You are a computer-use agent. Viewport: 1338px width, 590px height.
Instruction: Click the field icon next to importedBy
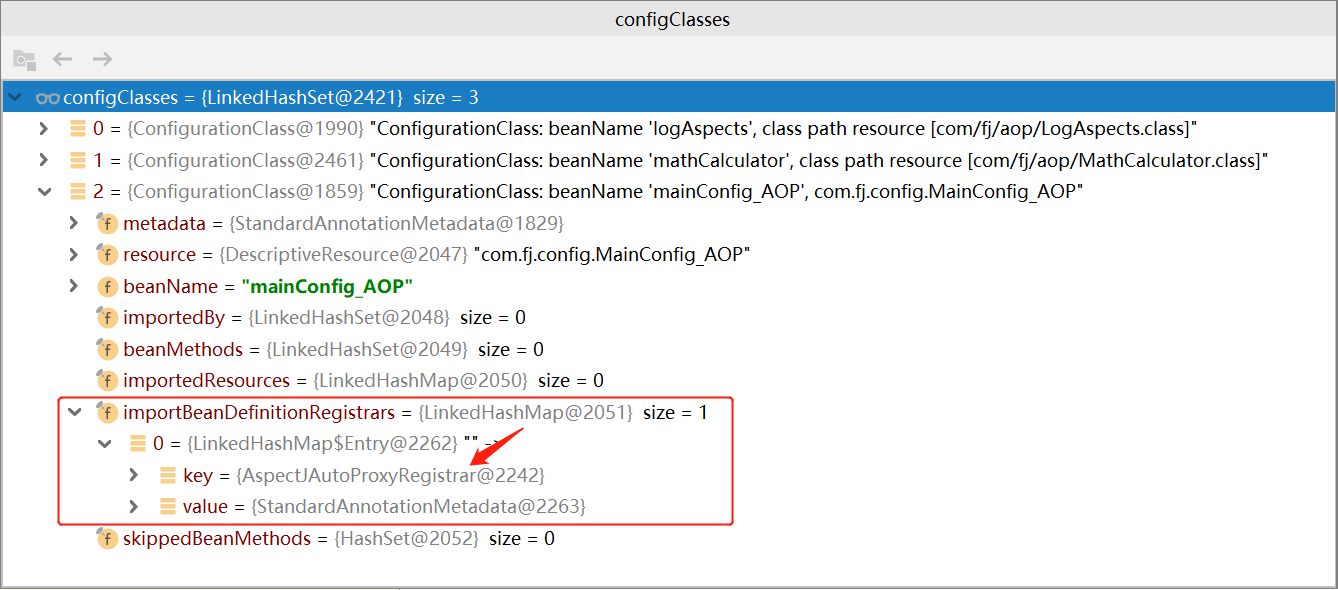coord(106,317)
